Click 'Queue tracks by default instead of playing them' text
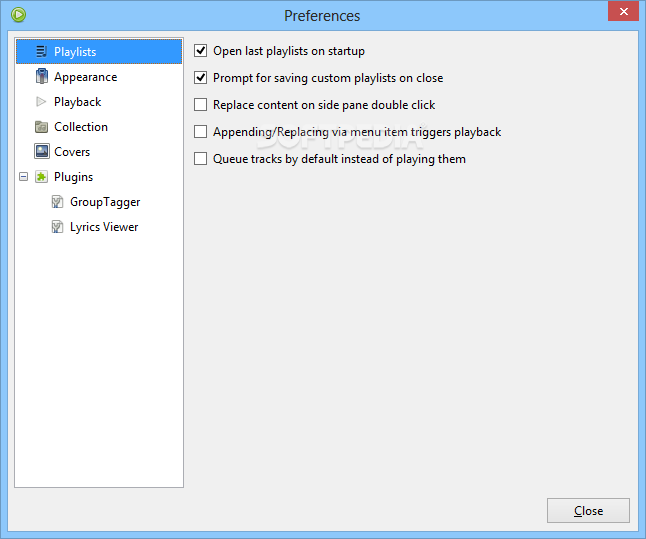Viewport: 646px width, 539px height. [339, 159]
